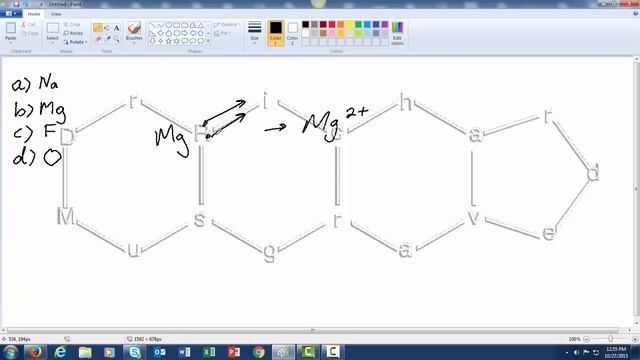Activate Color 1 foreground selector
The image size is (640, 360).
tap(276, 33)
